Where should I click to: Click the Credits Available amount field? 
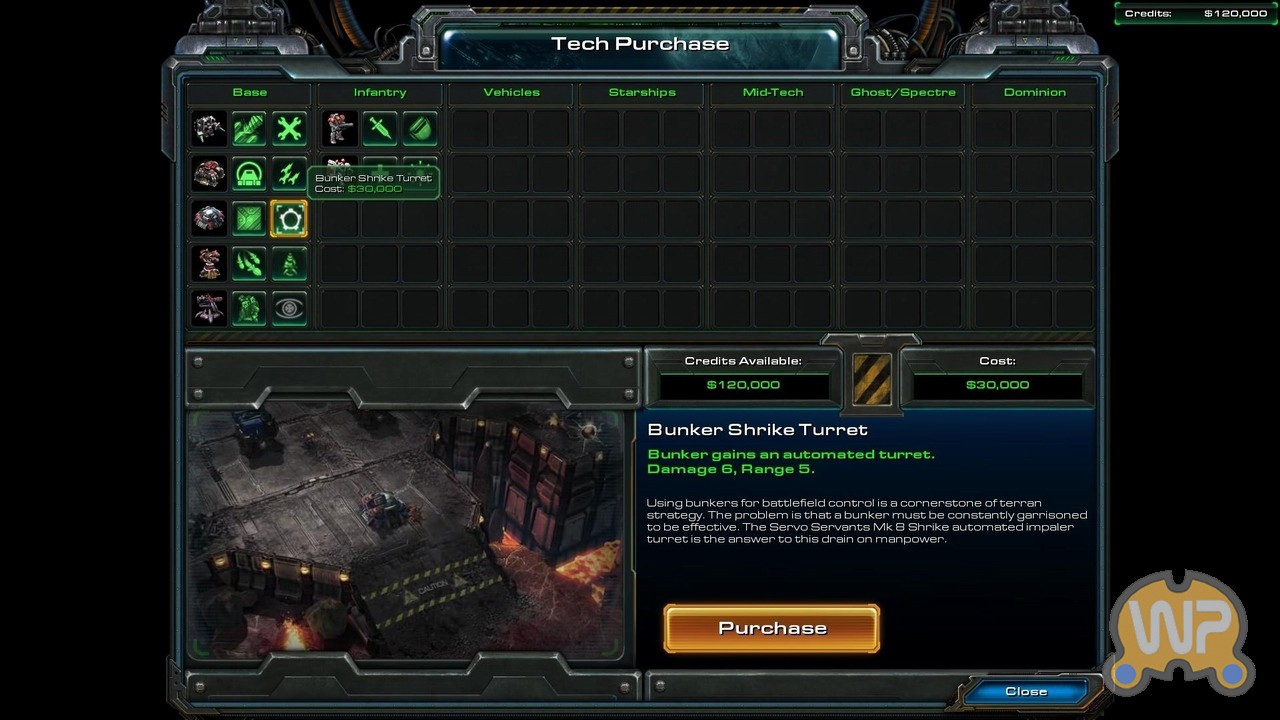(x=743, y=385)
